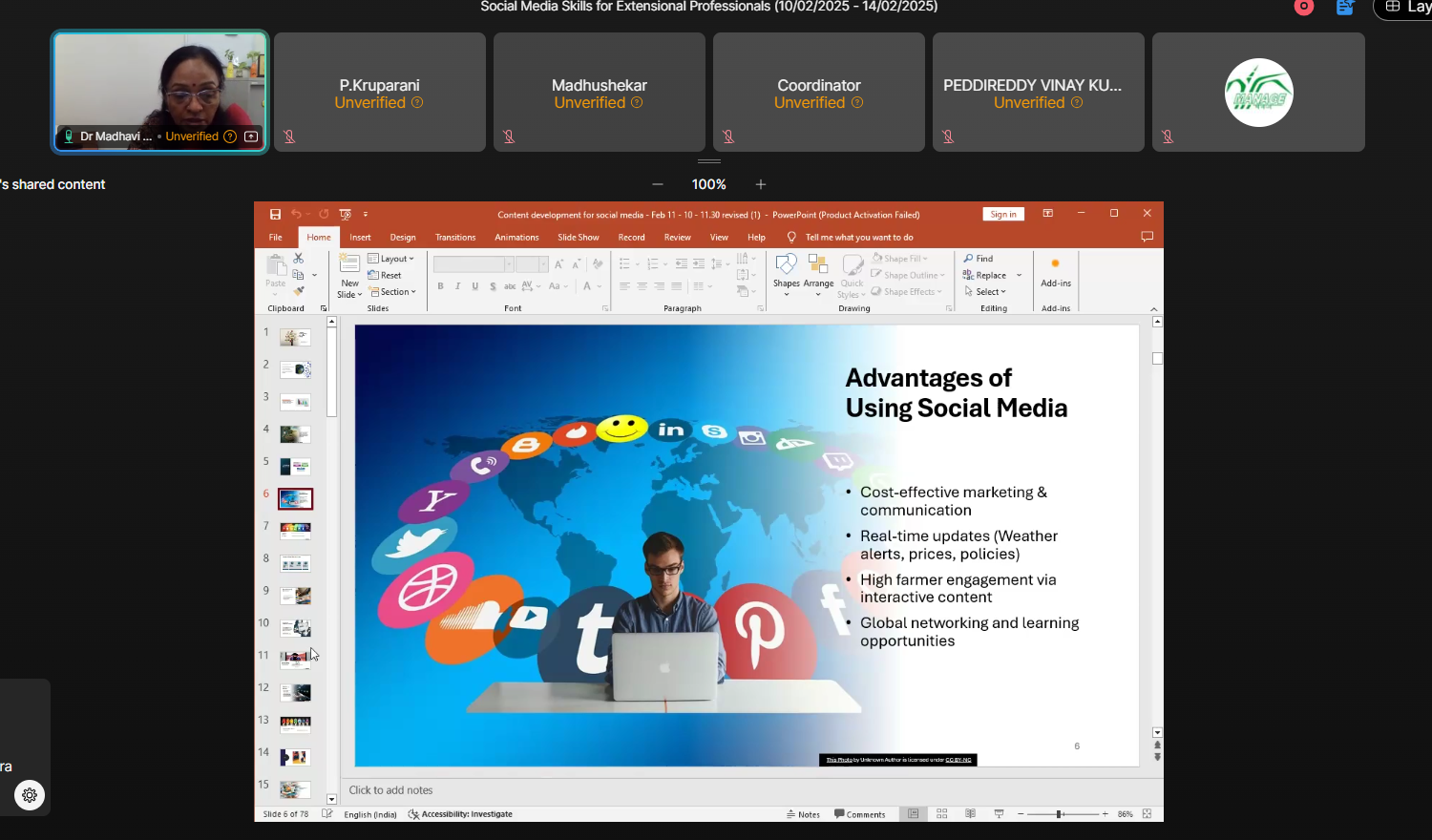The height and width of the screenshot is (840, 1432).
Task: Switch to Reading View
Action: (971, 814)
